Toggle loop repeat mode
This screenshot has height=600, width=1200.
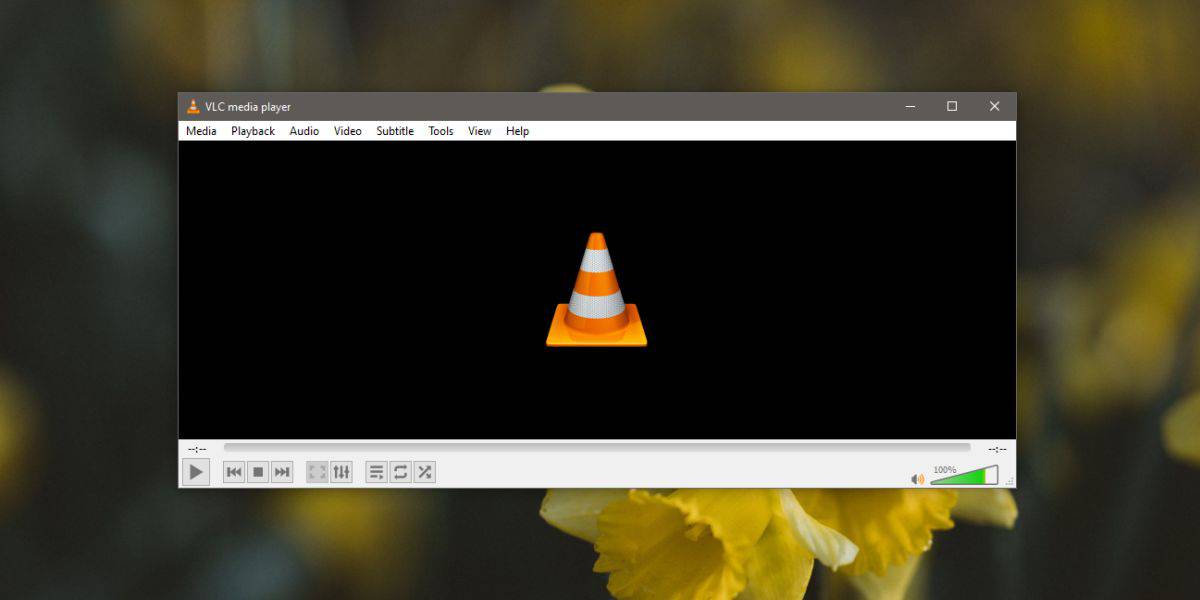[400, 472]
